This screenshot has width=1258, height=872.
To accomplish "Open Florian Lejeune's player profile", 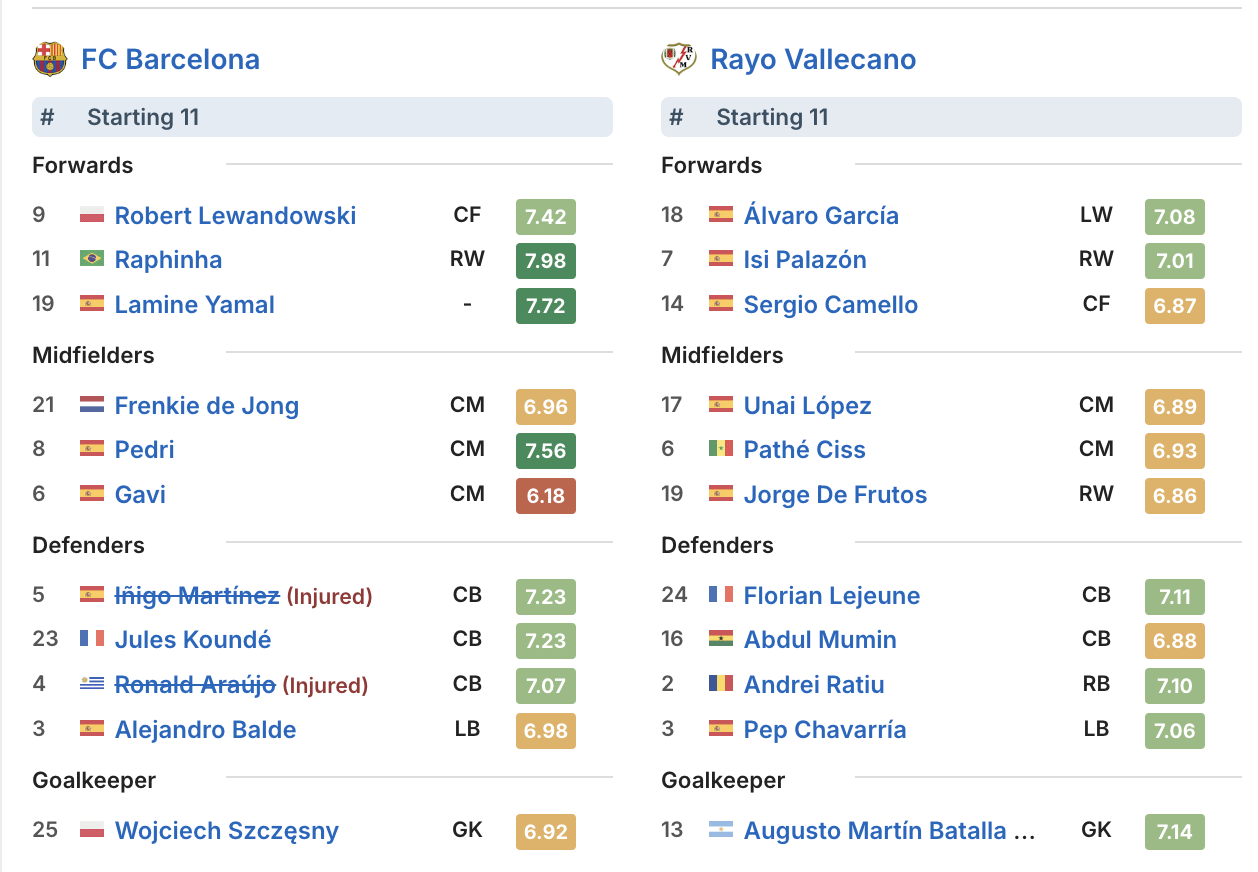I will [832, 596].
